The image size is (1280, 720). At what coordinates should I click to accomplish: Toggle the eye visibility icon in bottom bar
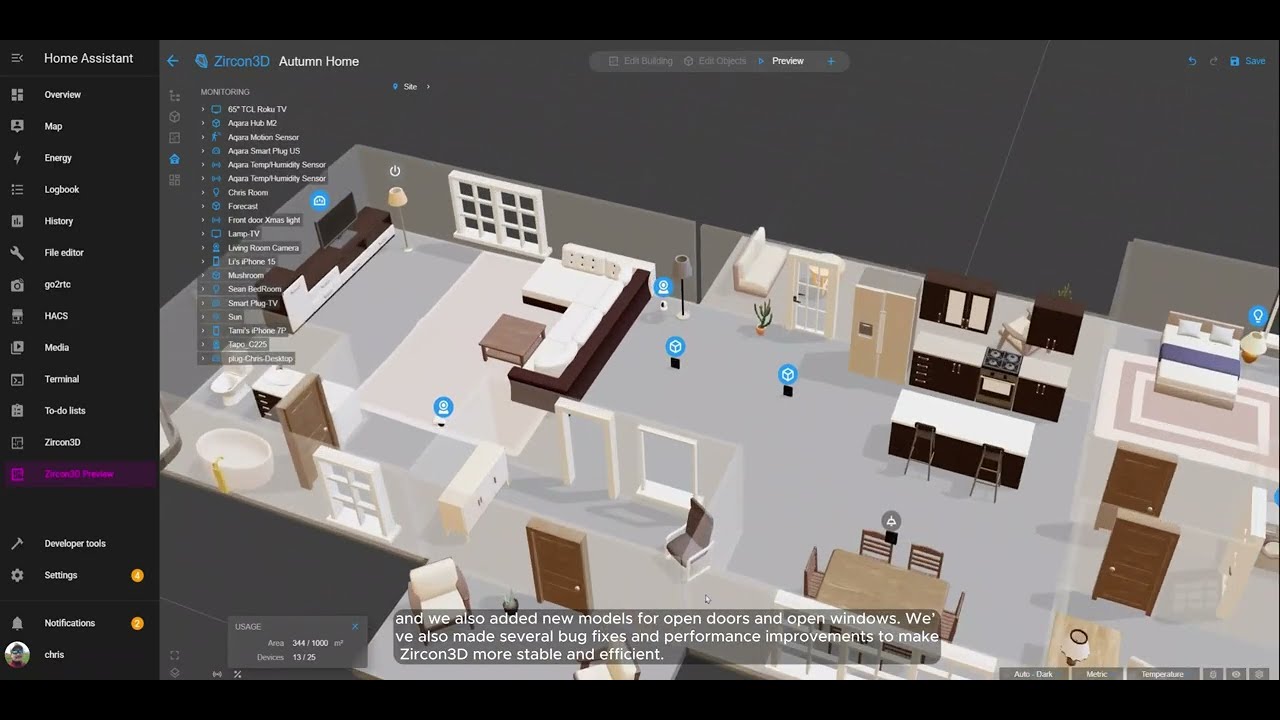(x=1236, y=674)
